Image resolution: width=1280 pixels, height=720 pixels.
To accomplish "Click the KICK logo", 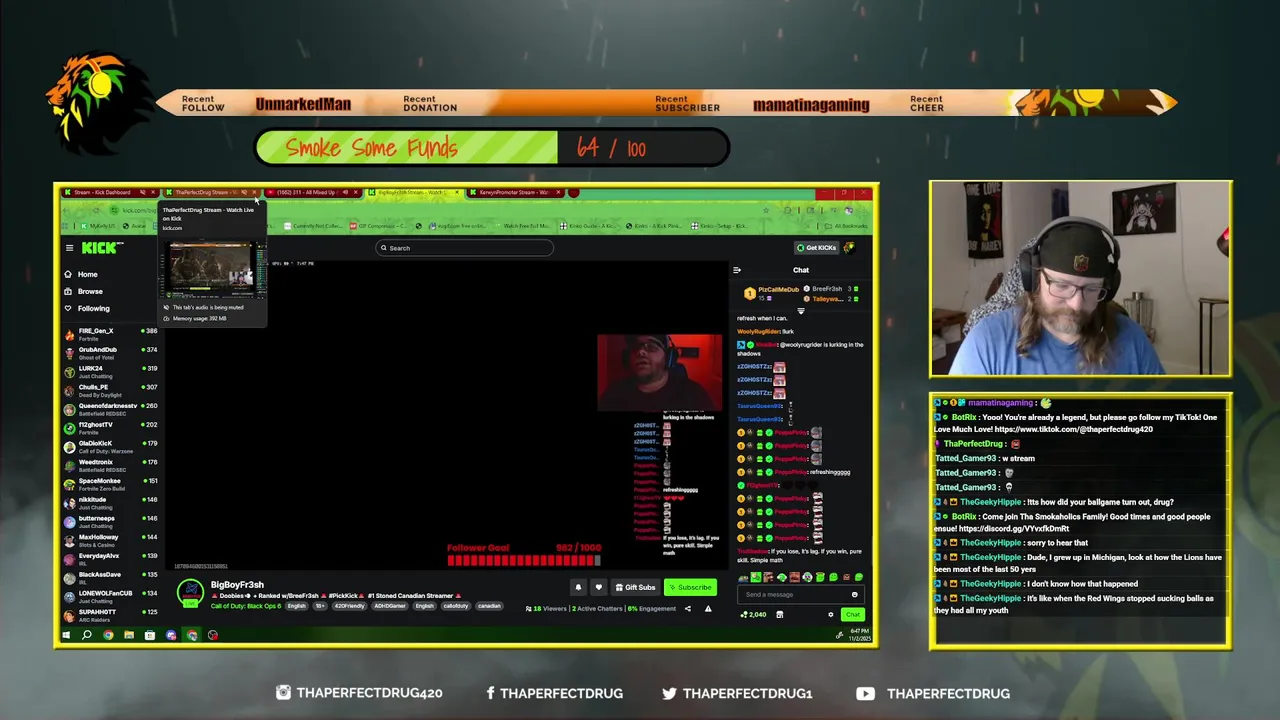I will (101, 248).
